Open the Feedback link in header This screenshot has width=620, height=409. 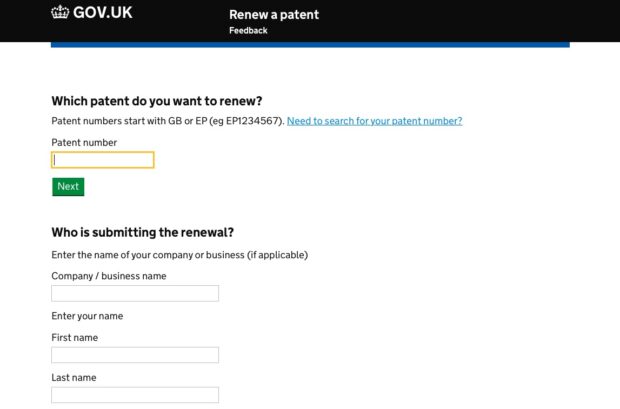click(x=248, y=30)
